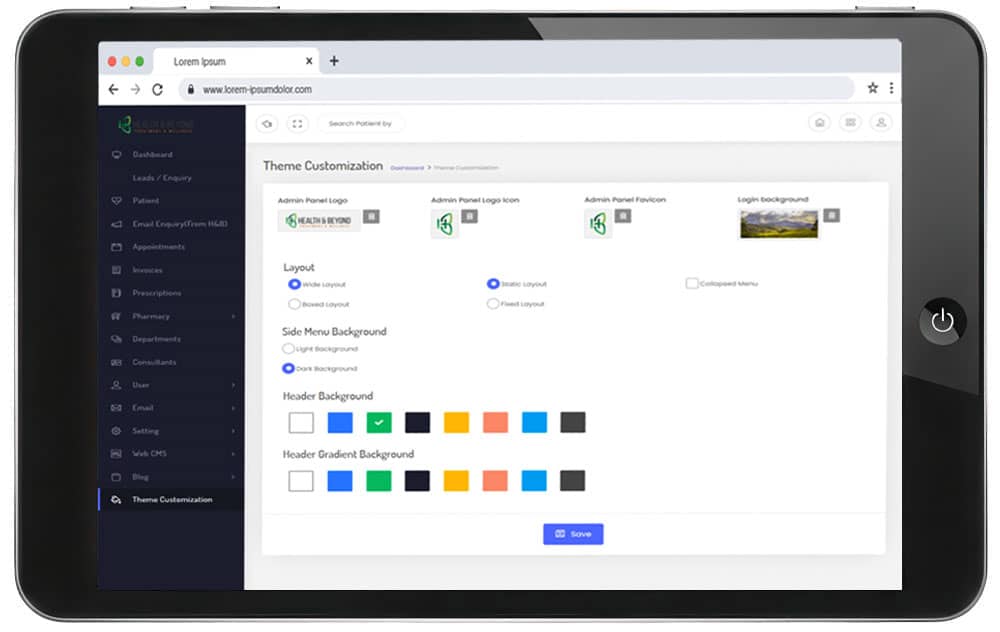Open the browser three-dot menu
This screenshot has height=632, width=1000.
[x=891, y=88]
